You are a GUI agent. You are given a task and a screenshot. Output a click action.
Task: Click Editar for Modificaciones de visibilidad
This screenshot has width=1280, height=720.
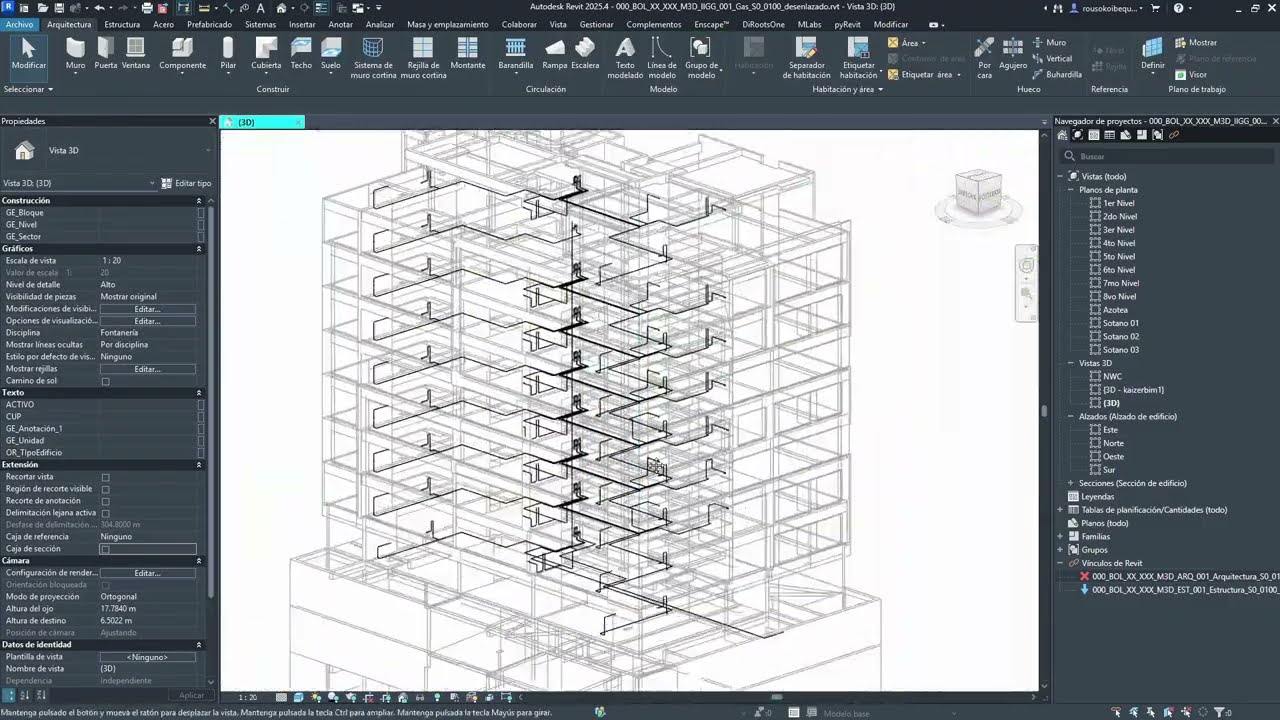tap(148, 309)
